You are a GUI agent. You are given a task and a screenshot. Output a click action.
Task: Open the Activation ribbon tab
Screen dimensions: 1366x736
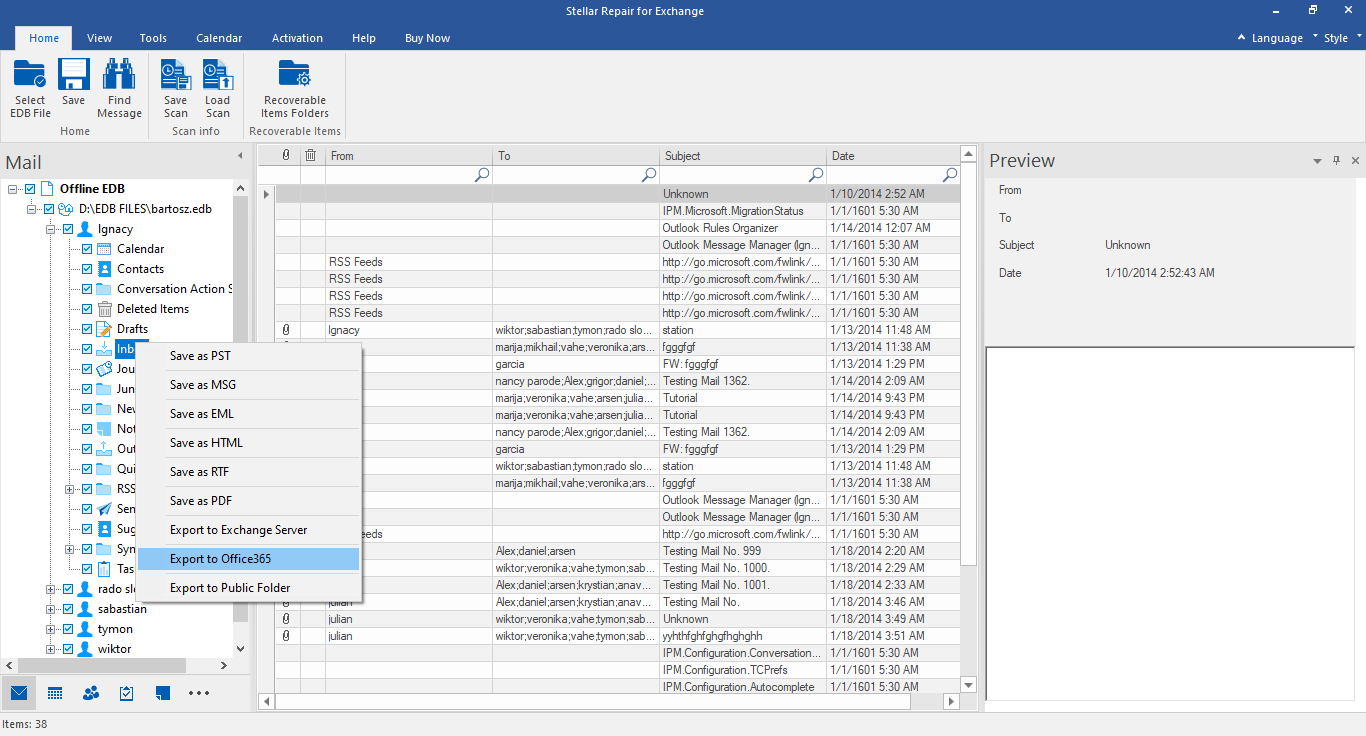click(x=297, y=38)
